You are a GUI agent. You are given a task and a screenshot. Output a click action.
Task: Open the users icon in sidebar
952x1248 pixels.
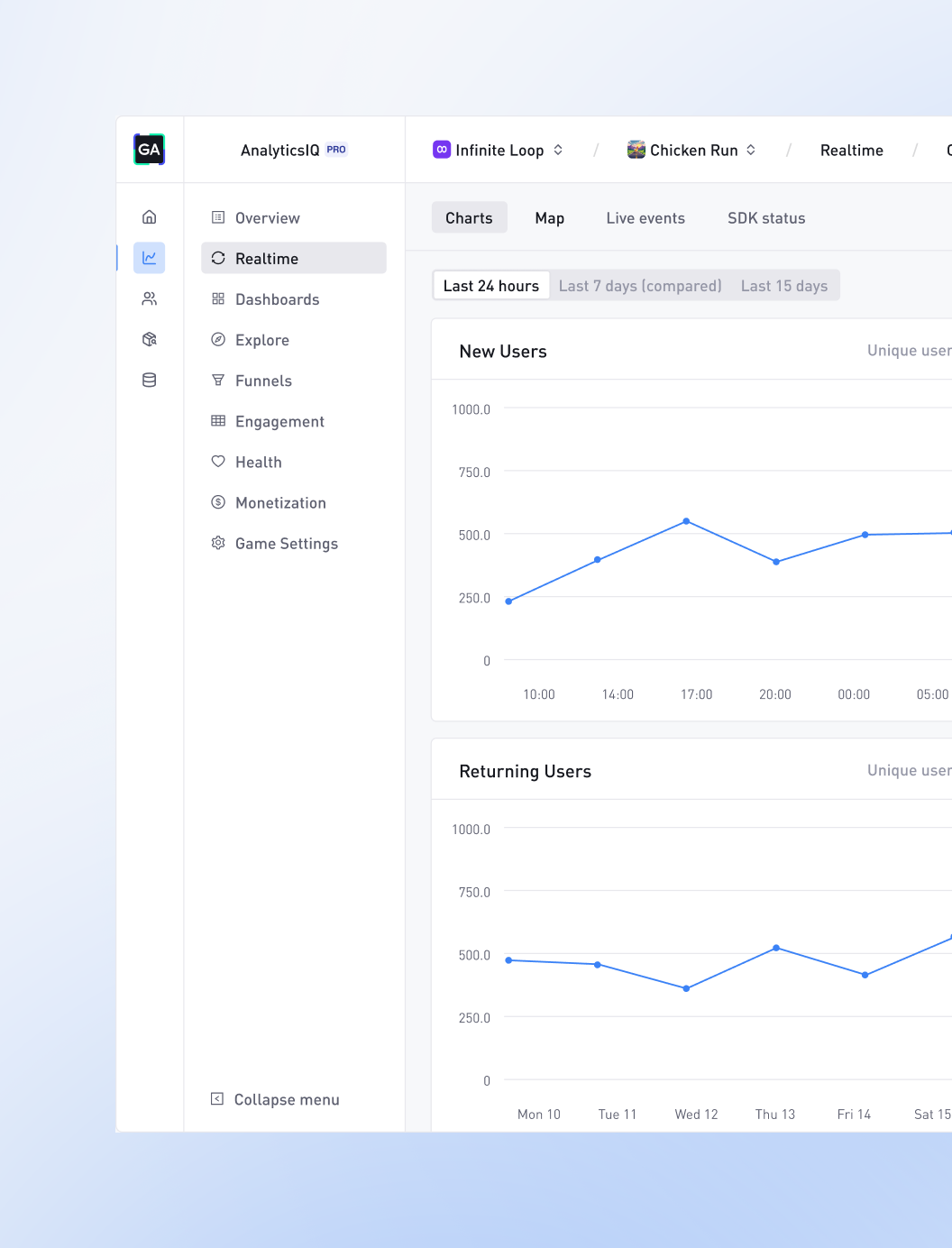(x=150, y=298)
